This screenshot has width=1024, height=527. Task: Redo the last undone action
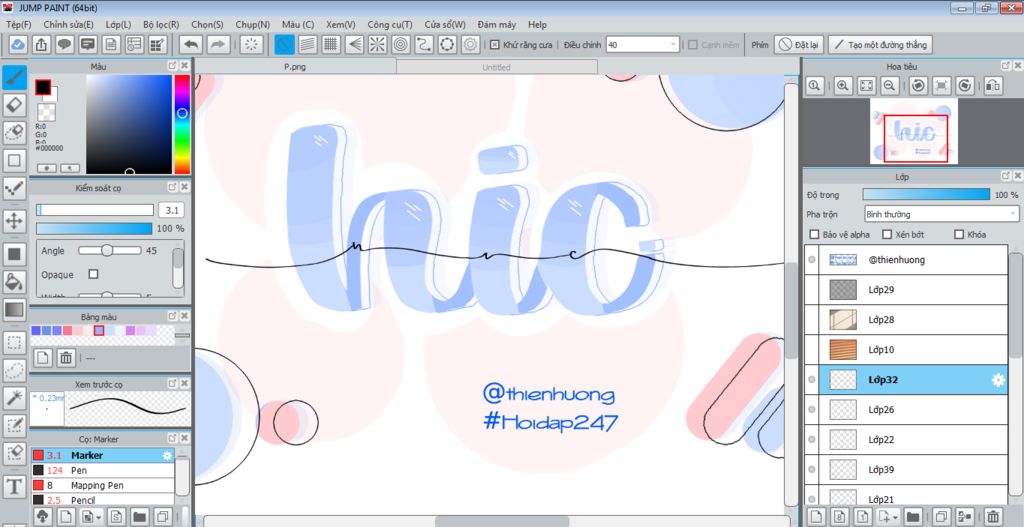pos(219,44)
